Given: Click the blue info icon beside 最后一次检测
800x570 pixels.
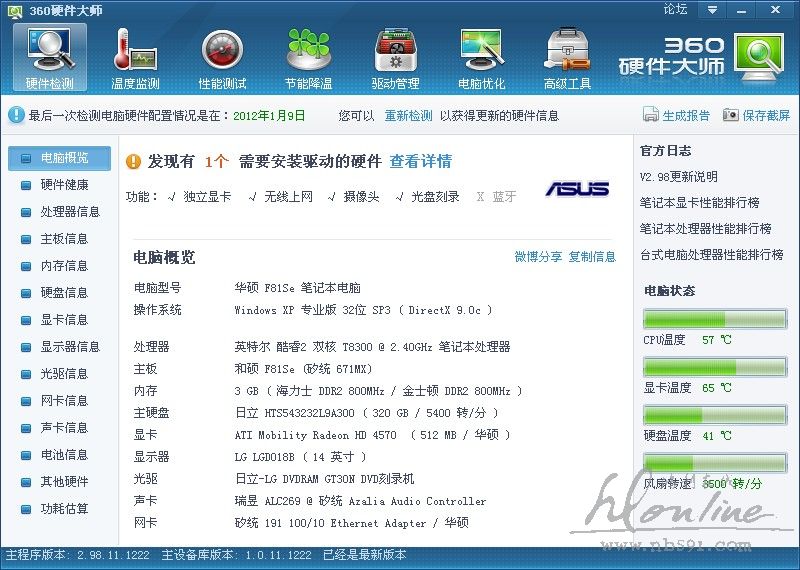Looking at the screenshot, I should pyautogui.click(x=16, y=115).
